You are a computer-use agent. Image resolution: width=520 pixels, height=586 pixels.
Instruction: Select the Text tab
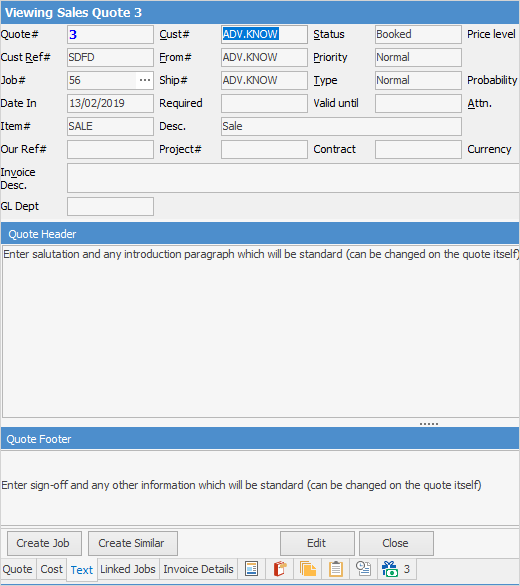pos(82,570)
